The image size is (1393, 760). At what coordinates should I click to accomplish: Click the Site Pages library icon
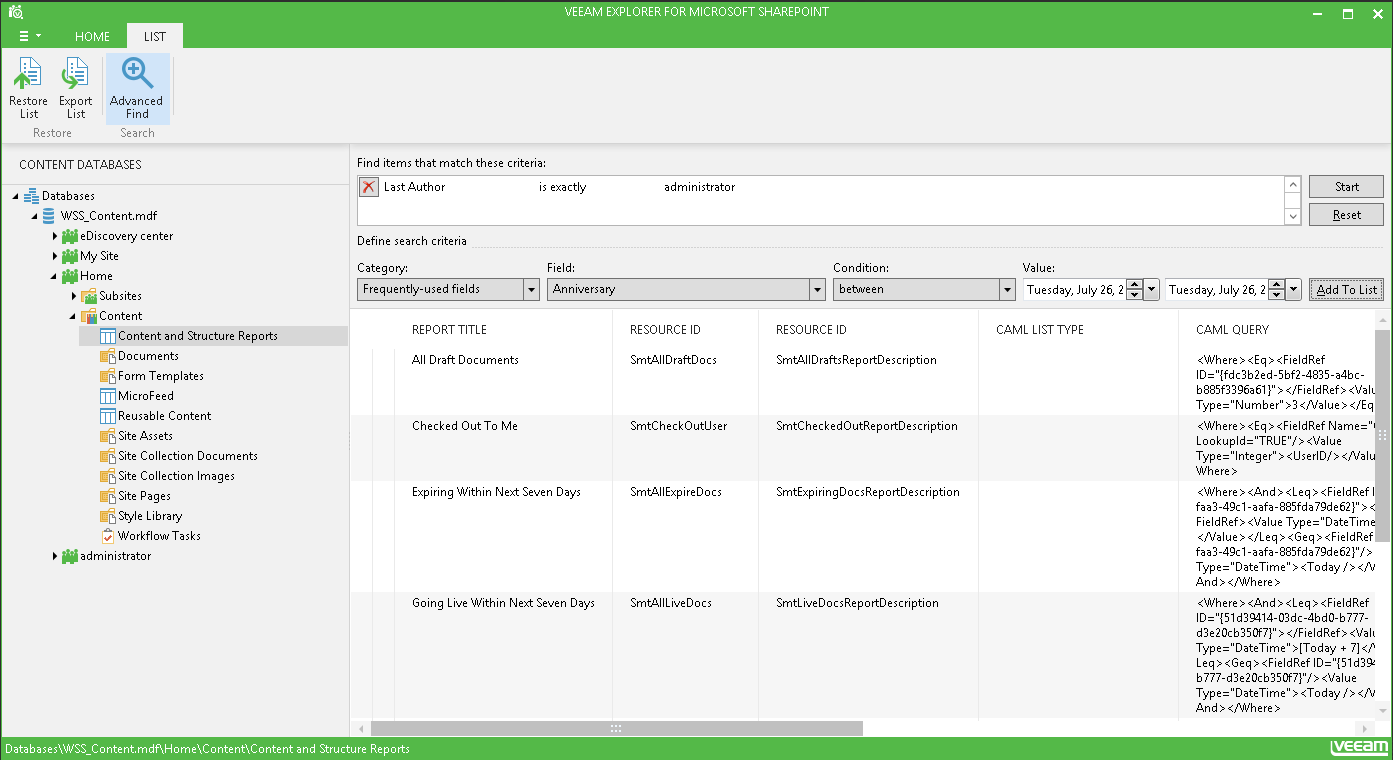point(108,496)
